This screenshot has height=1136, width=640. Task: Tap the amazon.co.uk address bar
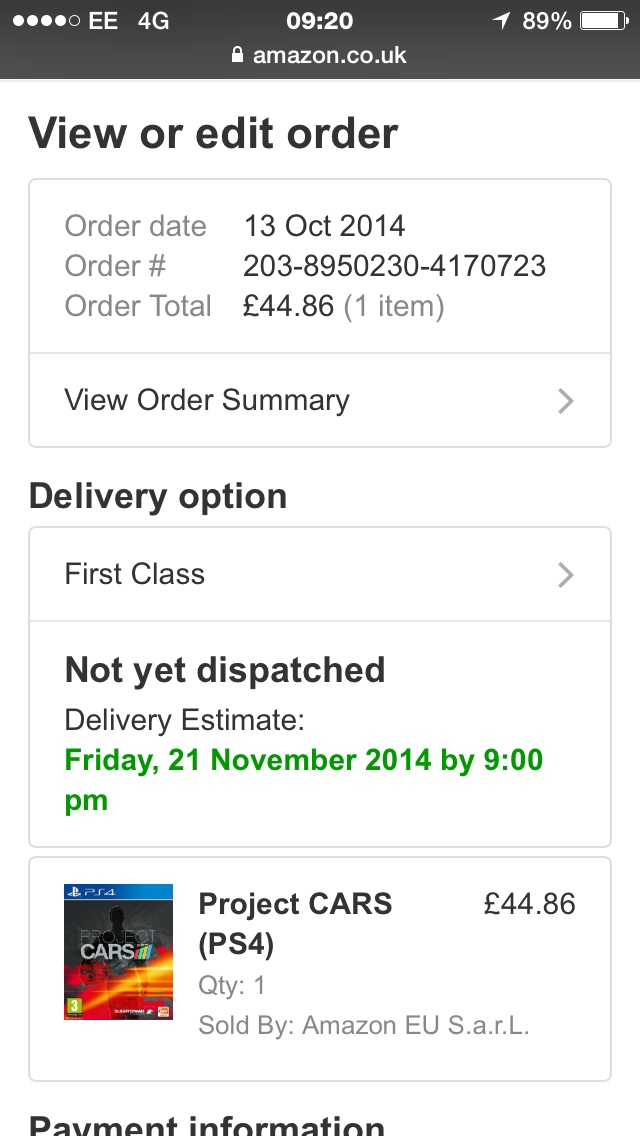coord(320,54)
